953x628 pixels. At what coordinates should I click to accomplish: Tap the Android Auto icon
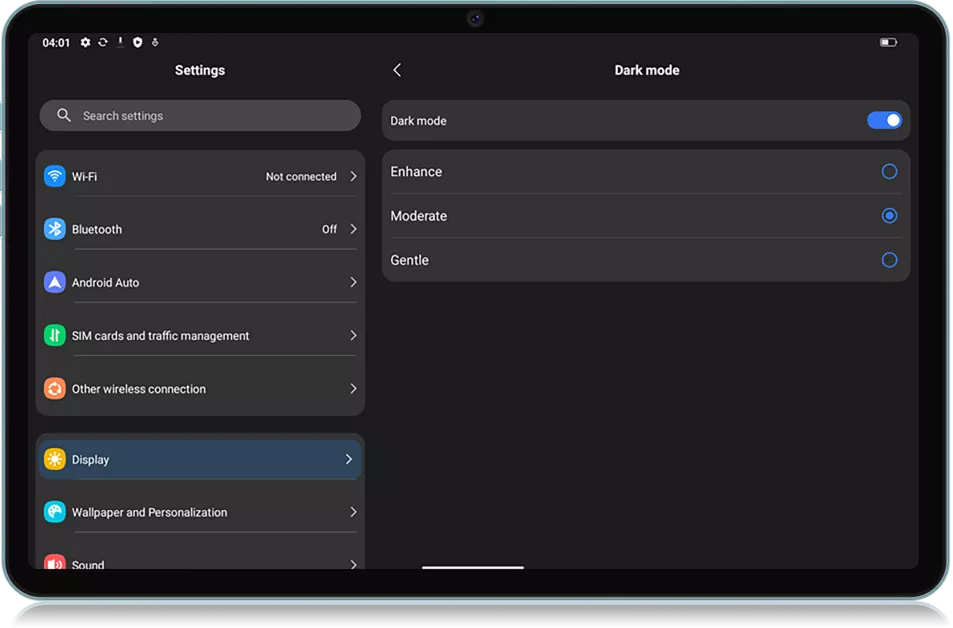[55, 282]
